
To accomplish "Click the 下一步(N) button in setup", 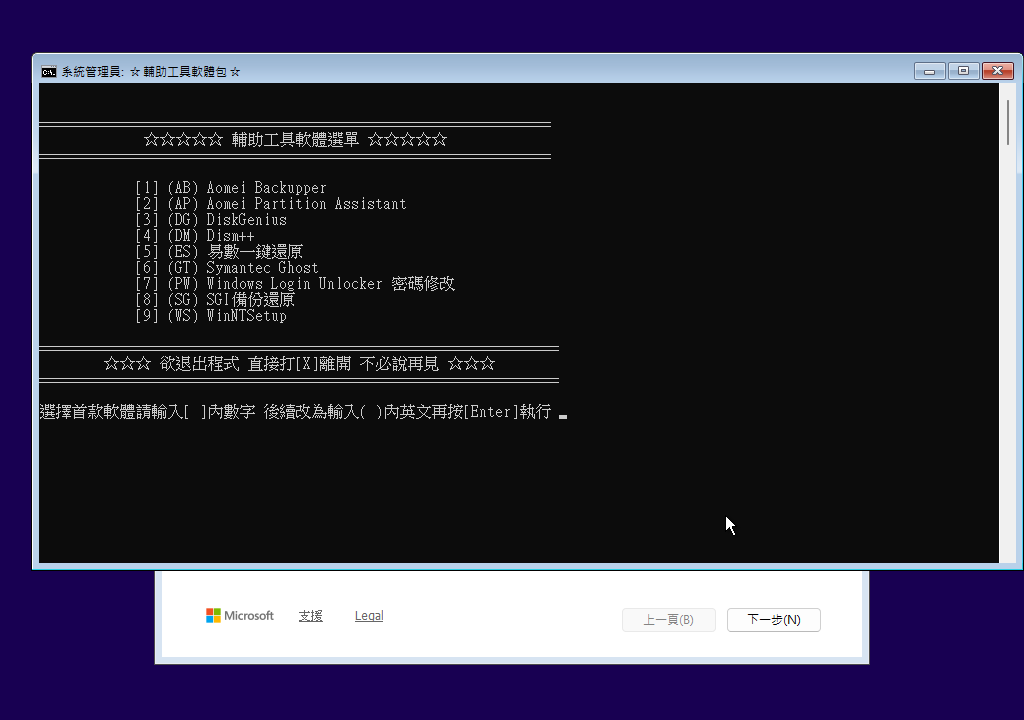I will (774, 619).
